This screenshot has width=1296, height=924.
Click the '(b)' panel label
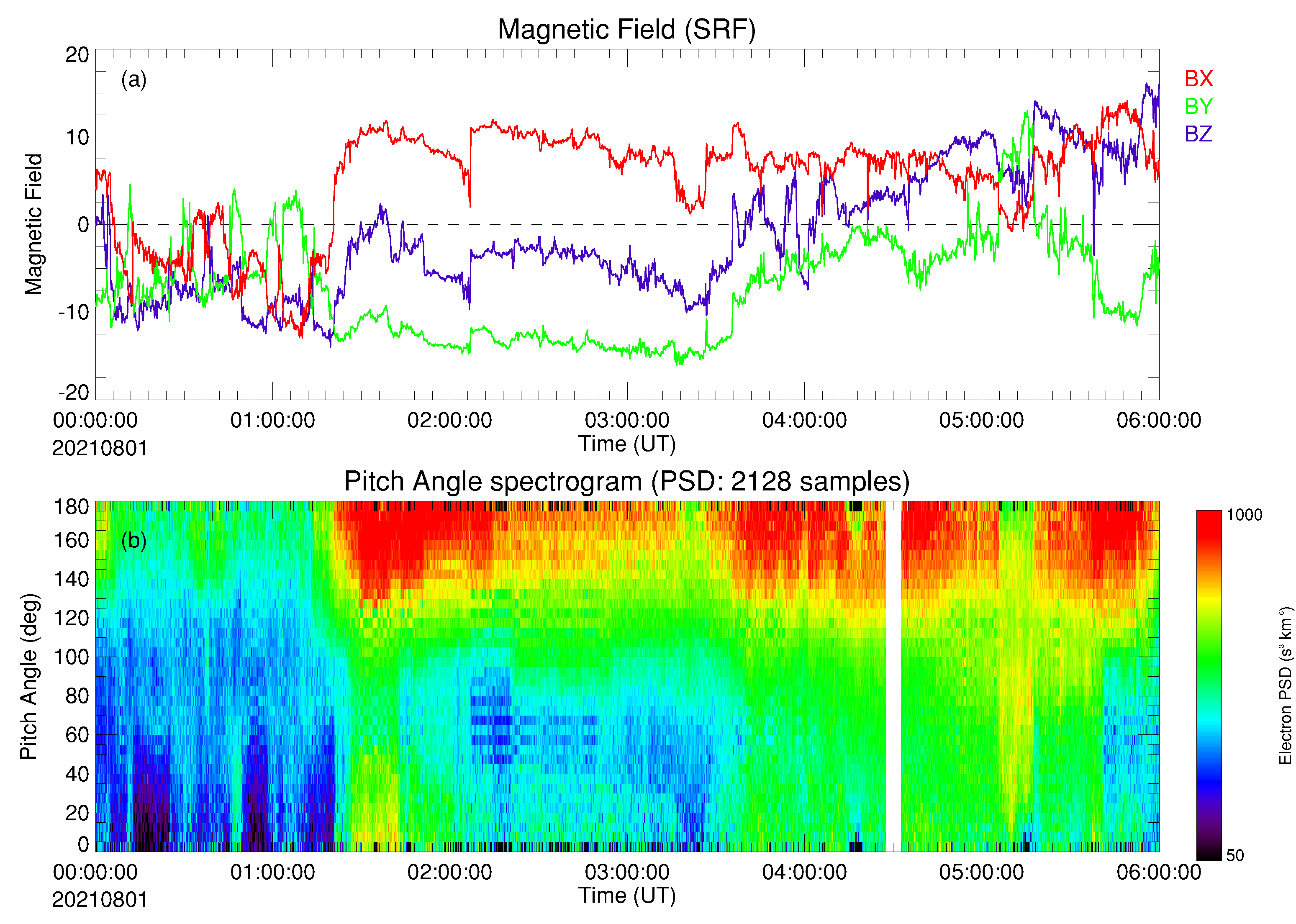pos(133,540)
